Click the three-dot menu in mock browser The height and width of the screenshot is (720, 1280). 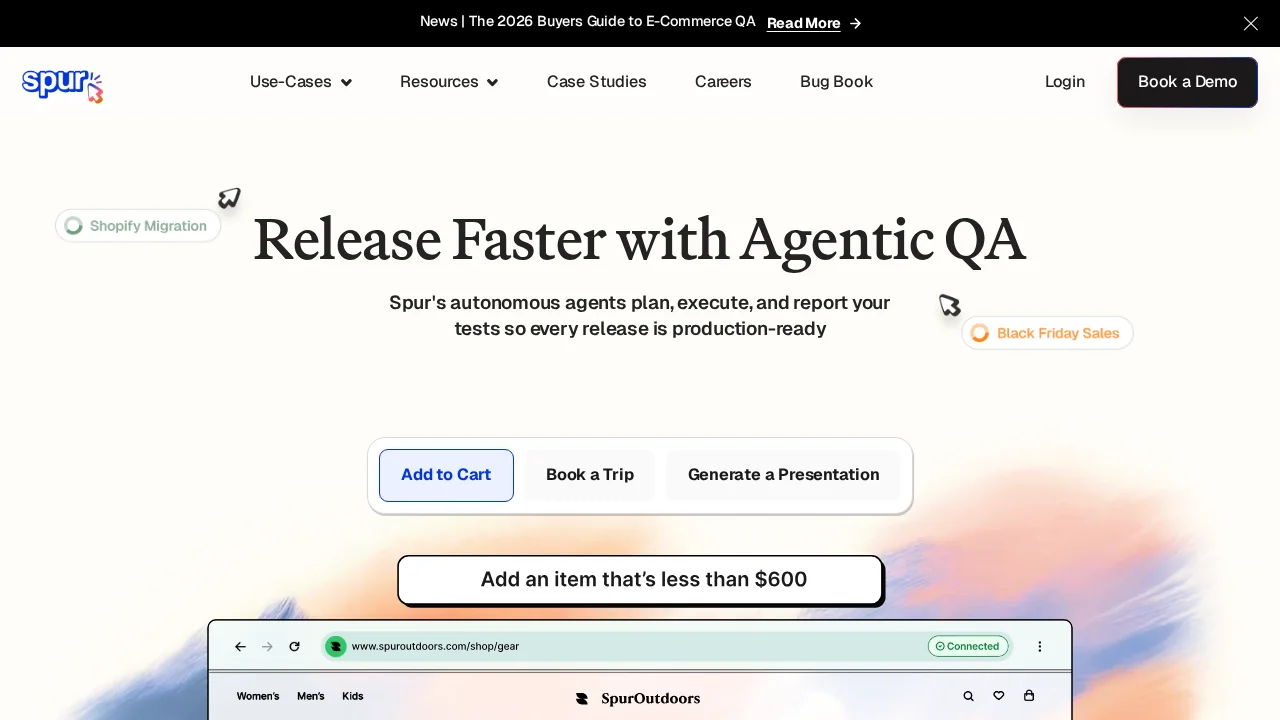click(1039, 647)
